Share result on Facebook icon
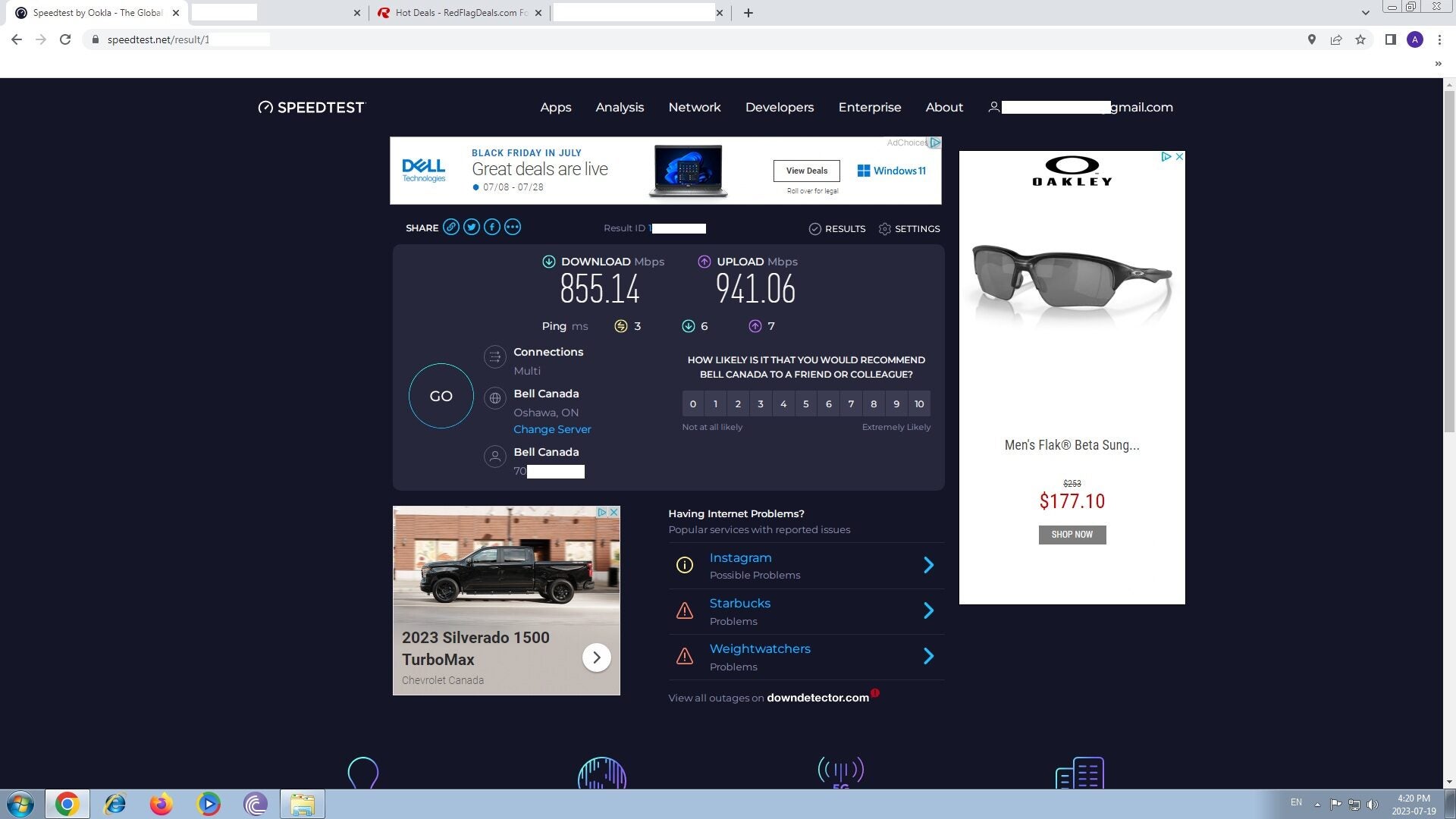1456x819 pixels. [x=492, y=227]
